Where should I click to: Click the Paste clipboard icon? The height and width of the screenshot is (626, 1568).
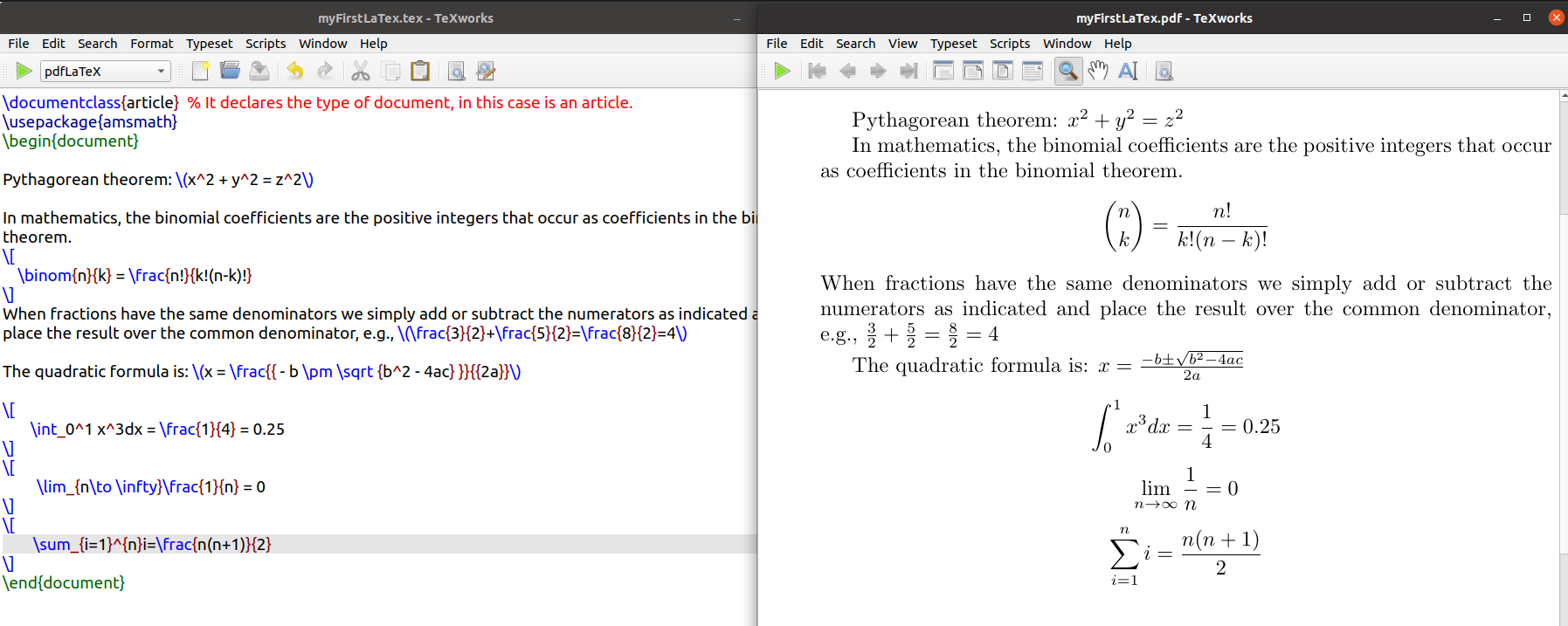[420, 72]
